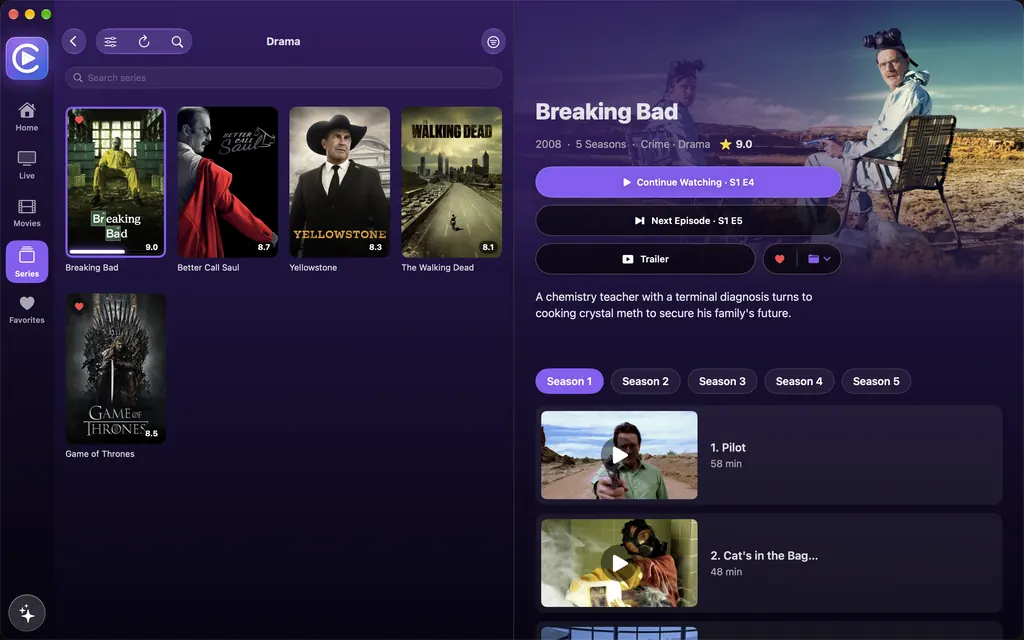Switch to Season 3
This screenshot has height=640, width=1024.
722,381
